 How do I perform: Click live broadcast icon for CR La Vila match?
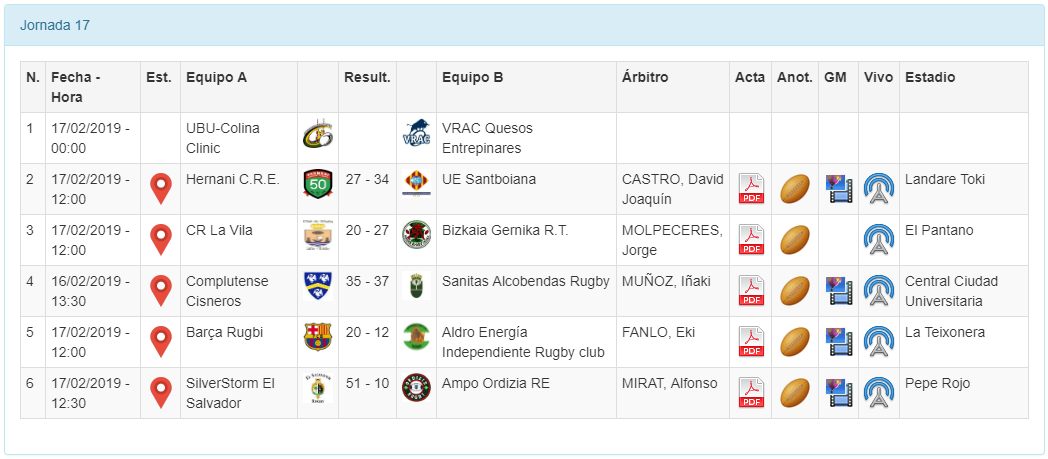879,239
